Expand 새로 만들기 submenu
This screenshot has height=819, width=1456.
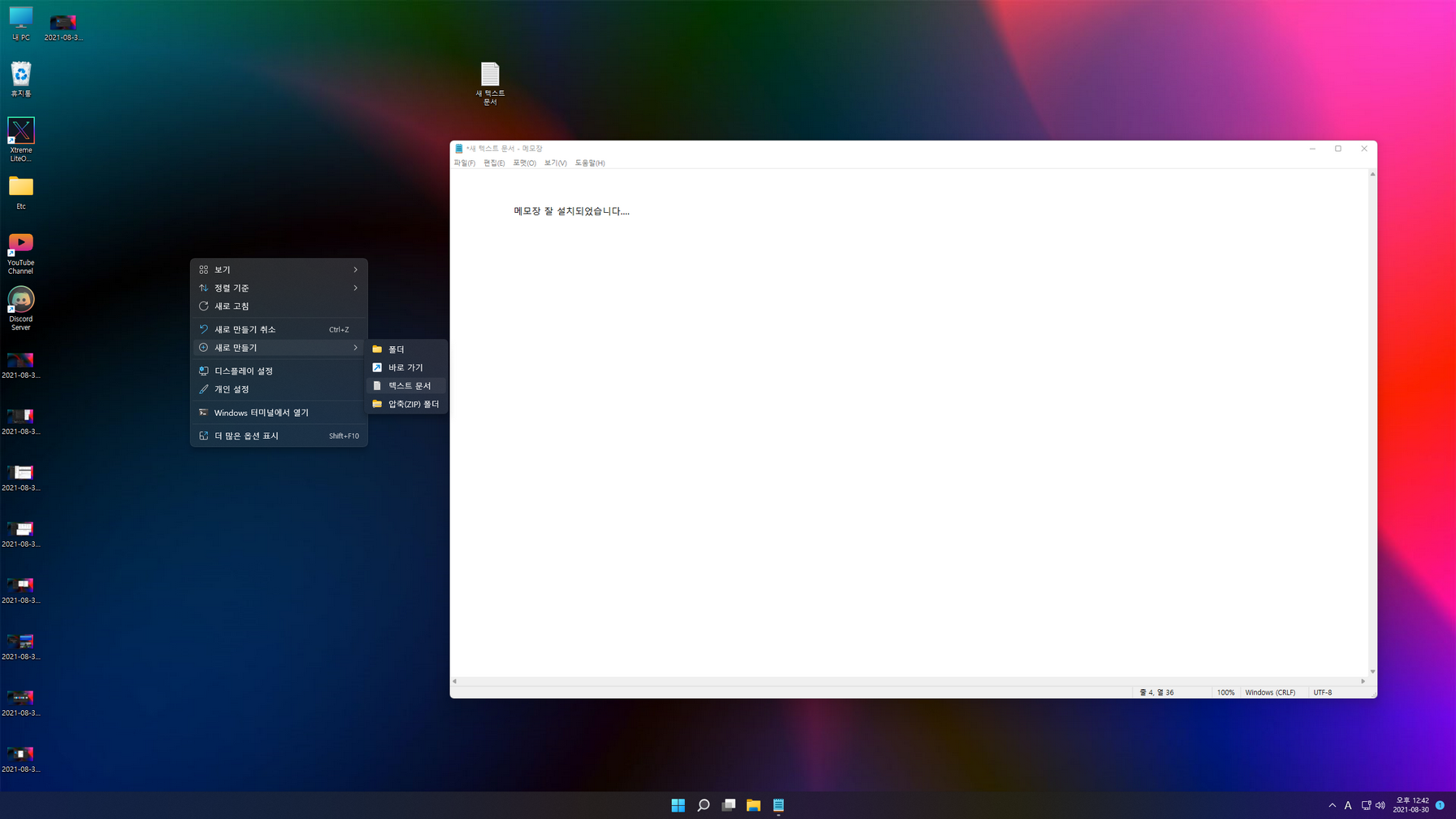click(279, 348)
